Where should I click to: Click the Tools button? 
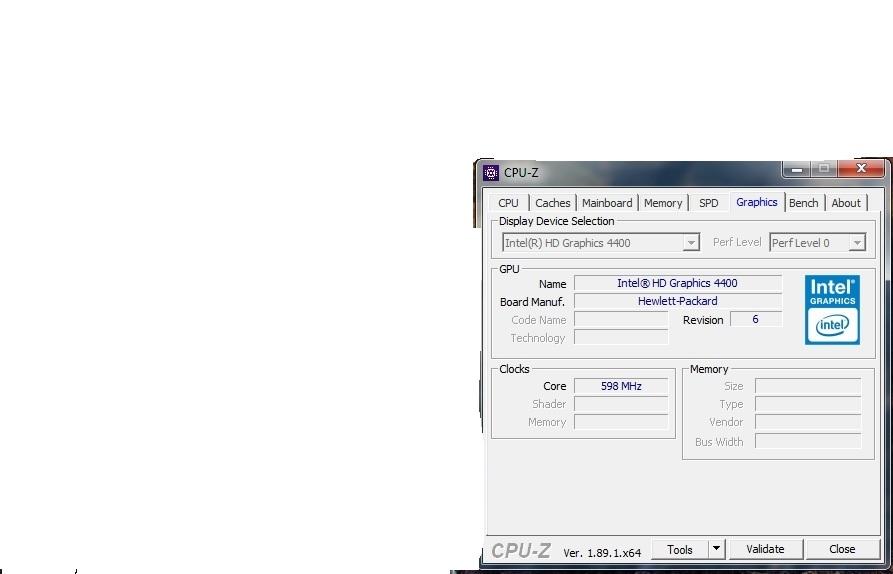pyautogui.click(x=679, y=550)
